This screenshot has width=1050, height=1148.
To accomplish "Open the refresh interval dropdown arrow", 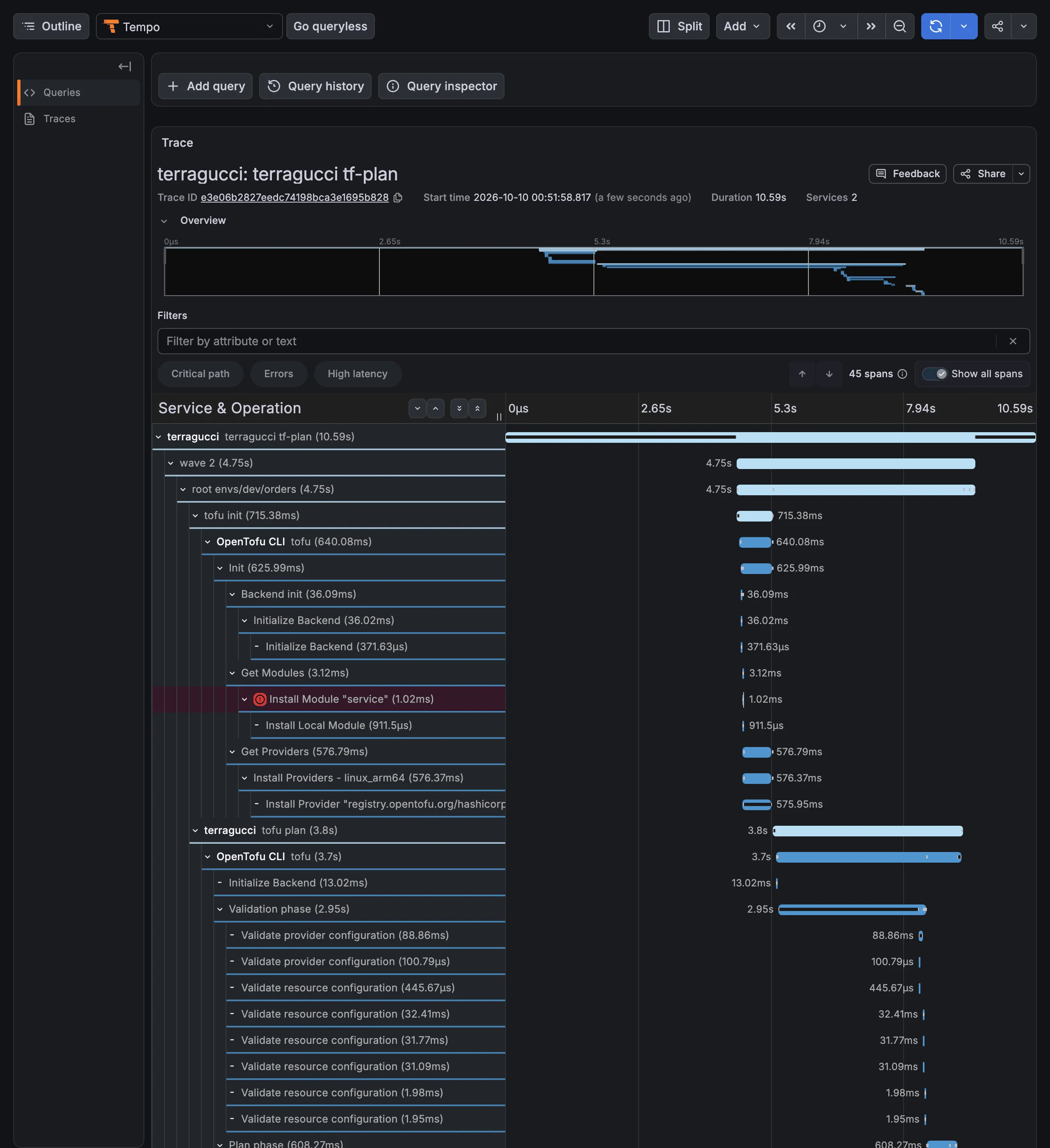I will (x=964, y=26).
